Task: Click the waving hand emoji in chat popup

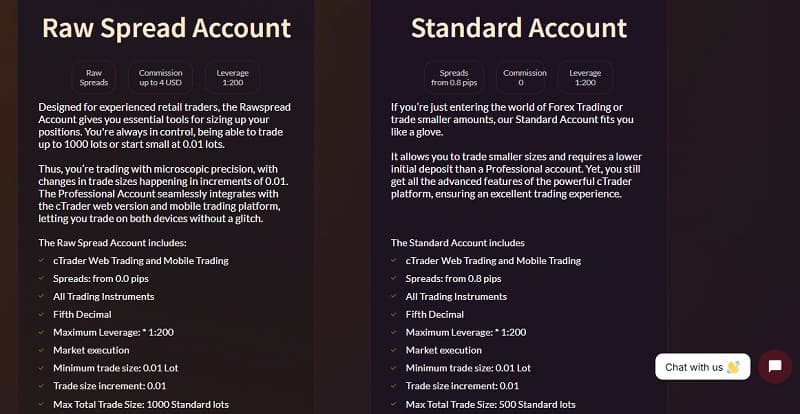Action: click(x=733, y=367)
